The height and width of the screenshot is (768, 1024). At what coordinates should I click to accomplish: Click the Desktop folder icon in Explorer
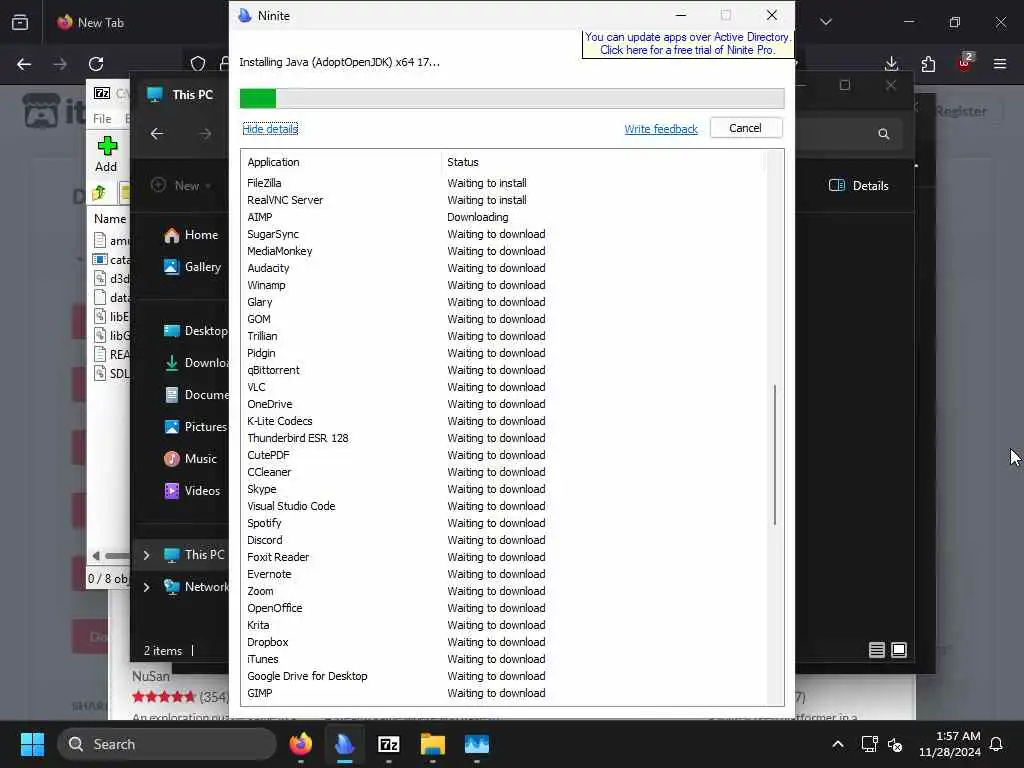tap(172, 331)
